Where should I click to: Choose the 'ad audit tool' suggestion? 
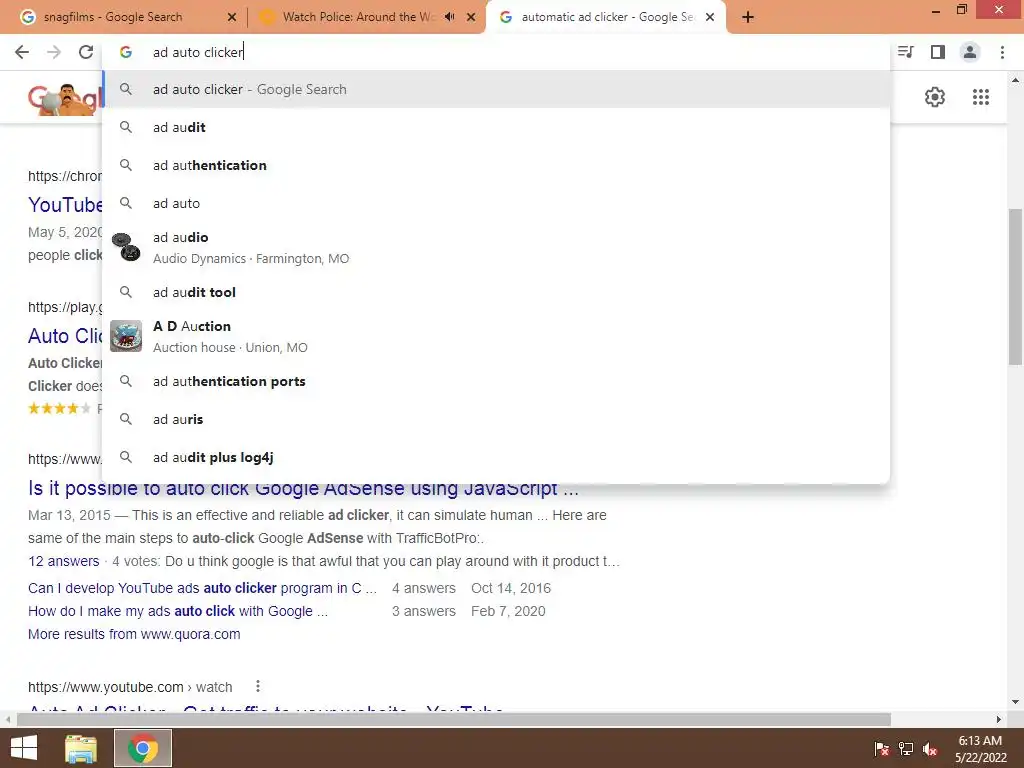click(496, 292)
